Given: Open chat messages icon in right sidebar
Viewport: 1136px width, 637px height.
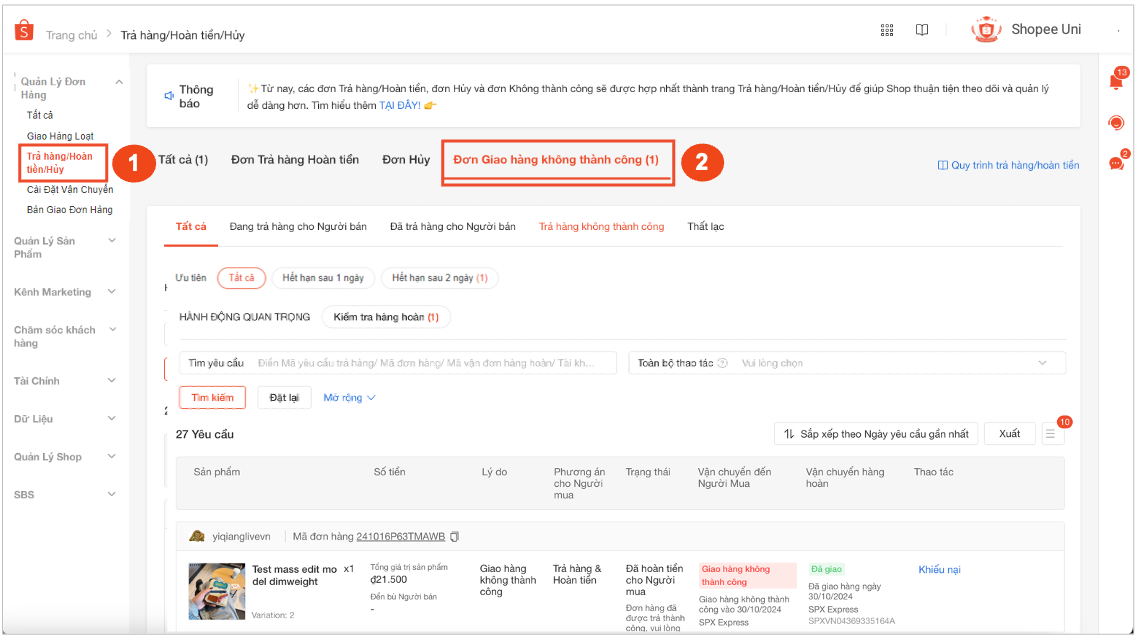Looking at the screenshot, I should (1116, 163).
